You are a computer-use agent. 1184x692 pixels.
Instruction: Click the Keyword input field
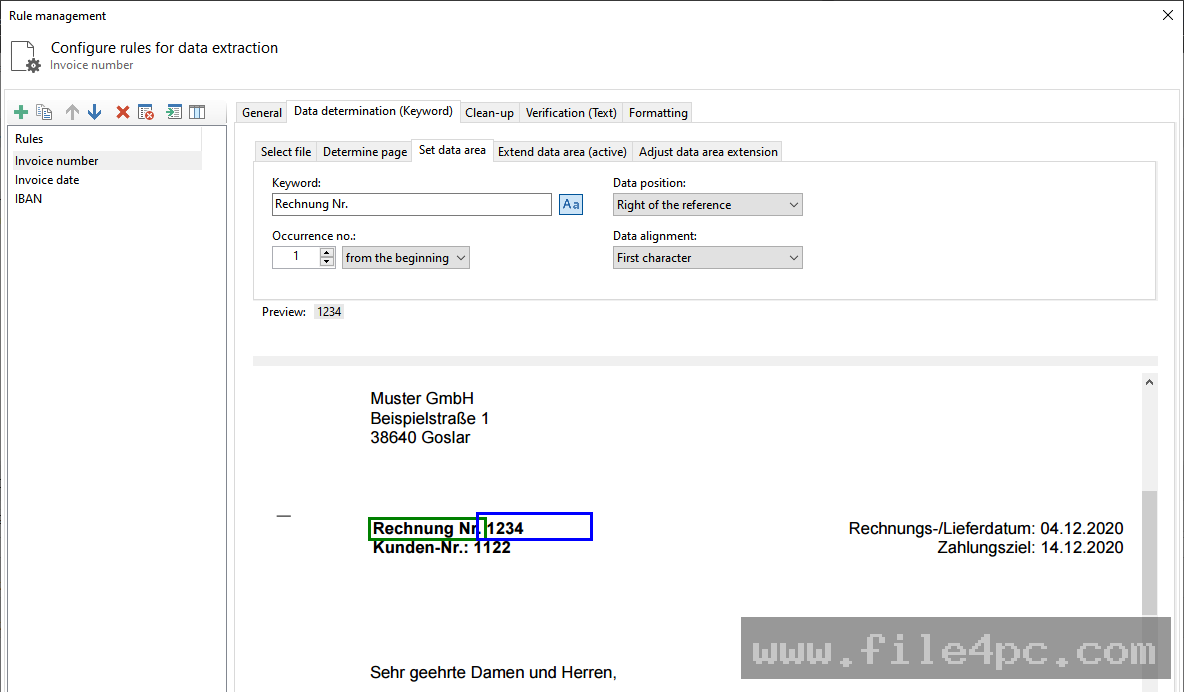tap(412, 205)
